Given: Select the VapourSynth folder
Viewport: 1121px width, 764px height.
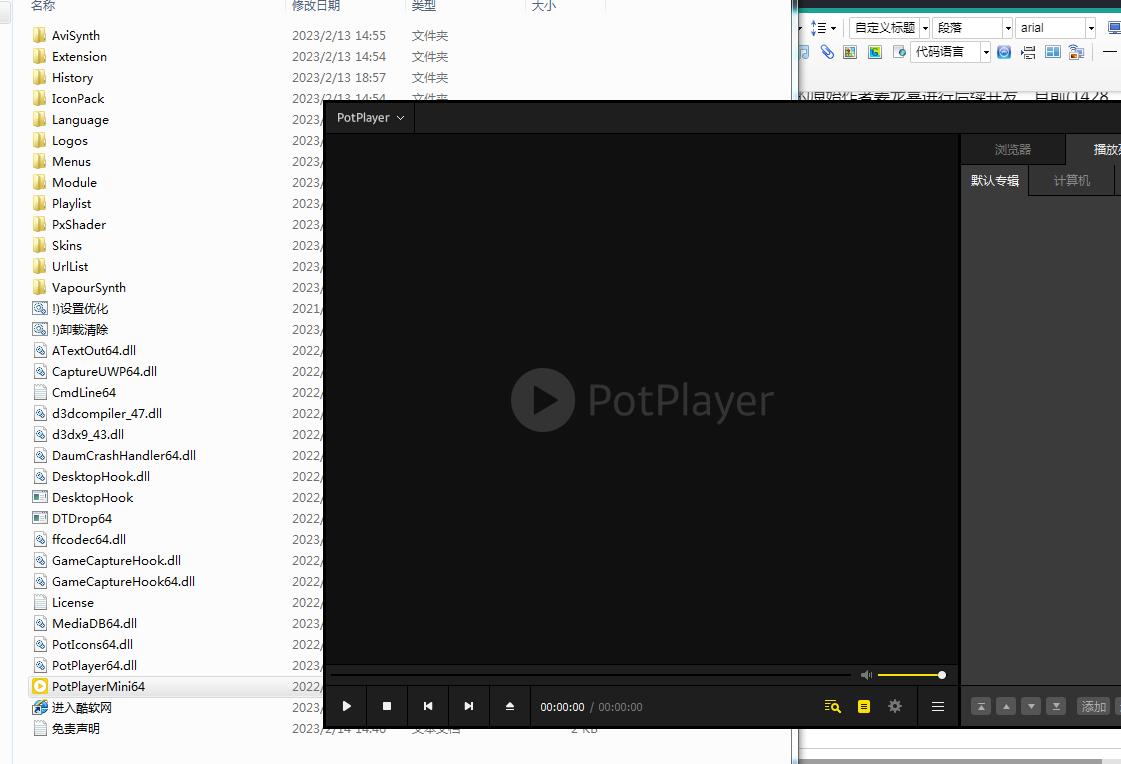Looking at the screenshot, I should point(89,287).
